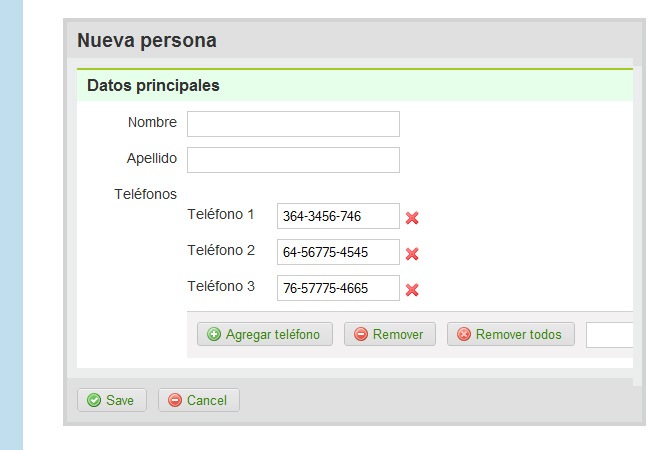Click the Teléfonos group label
The image size is (650, 450).
point(146,193)
